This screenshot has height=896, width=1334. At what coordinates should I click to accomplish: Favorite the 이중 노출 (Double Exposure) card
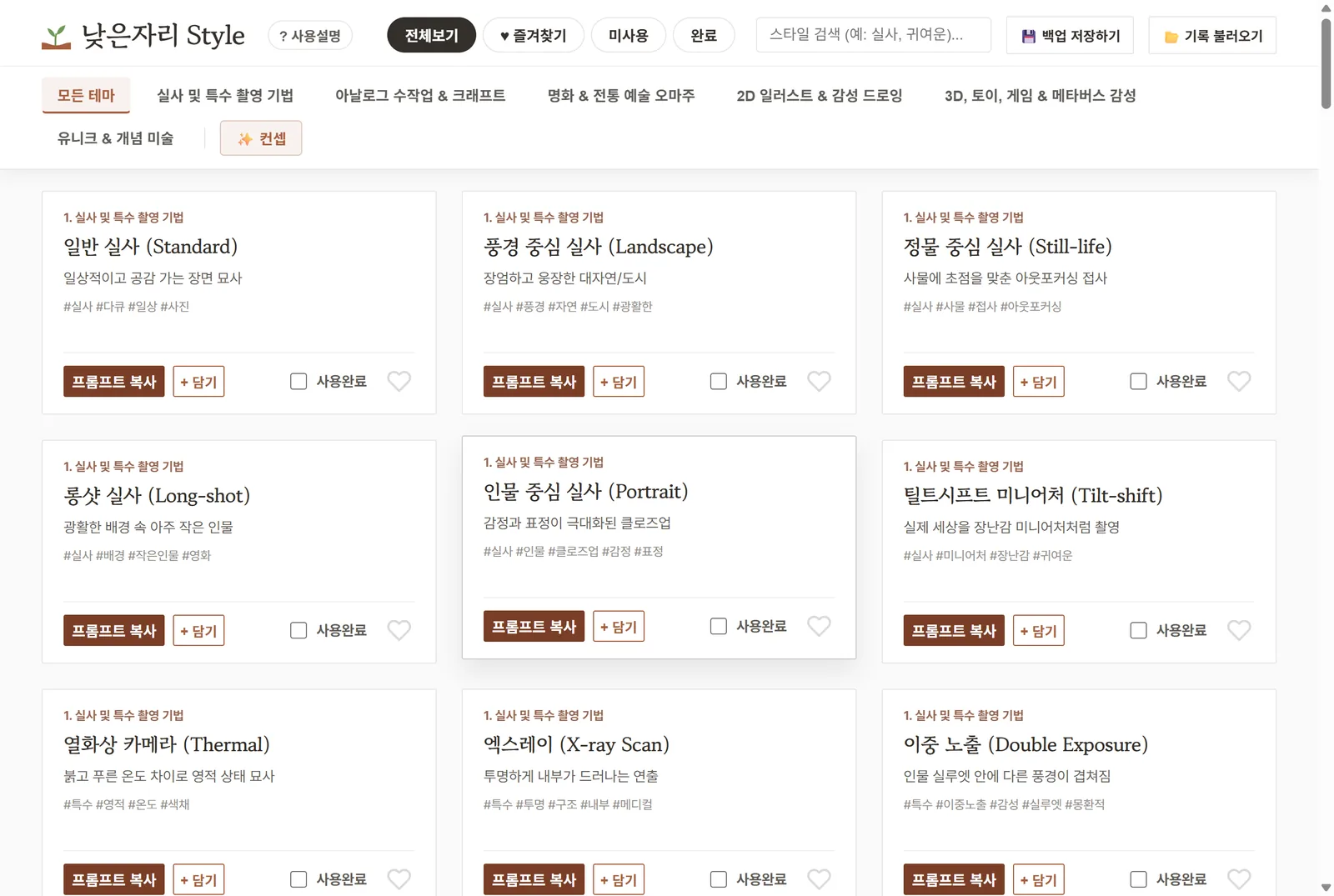tap(1239, 879)
